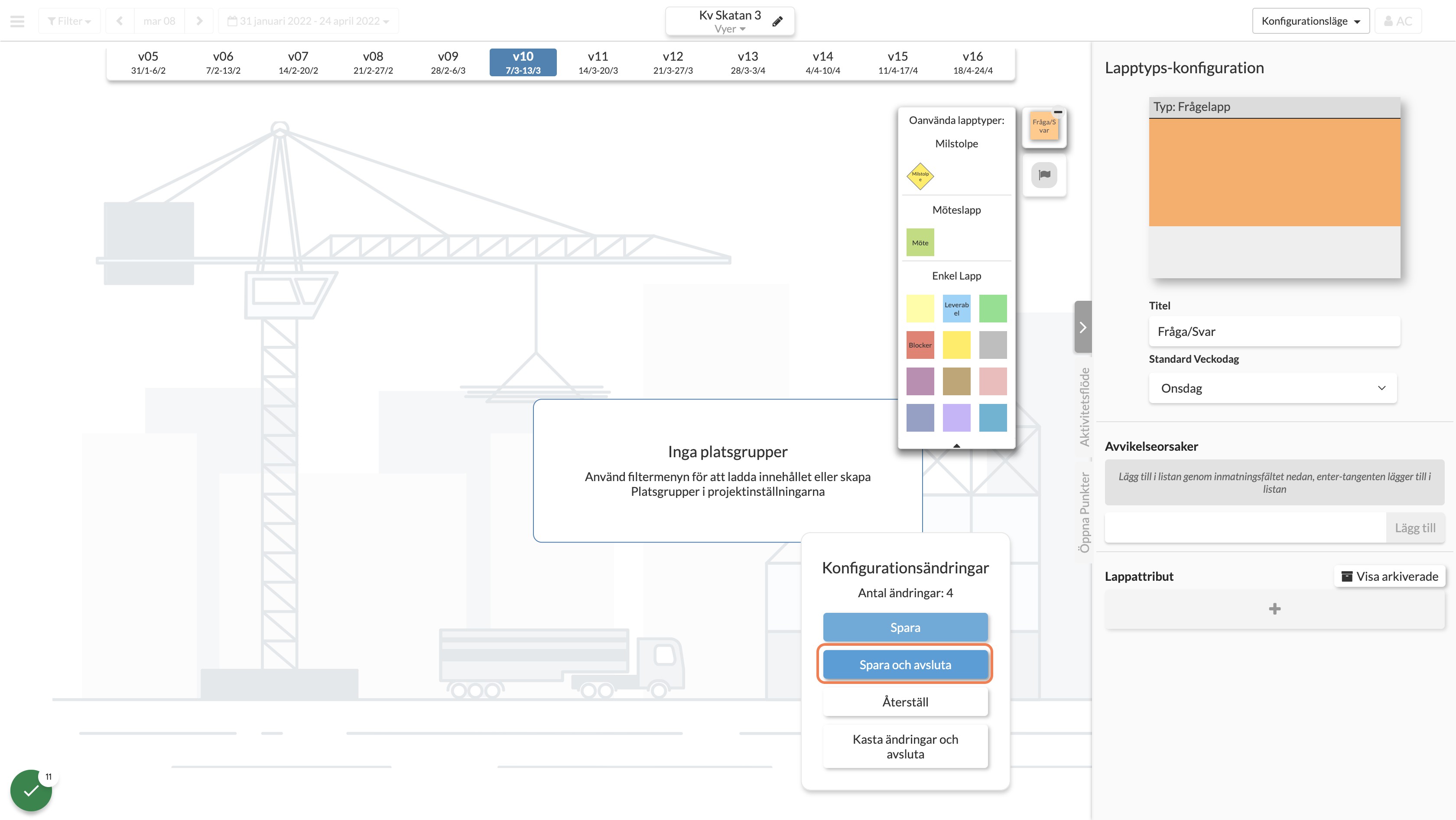Viewport: 1456px width, 820px height.
Task: Add a Lappattribut with the plus button
Action: (1274, 608)
